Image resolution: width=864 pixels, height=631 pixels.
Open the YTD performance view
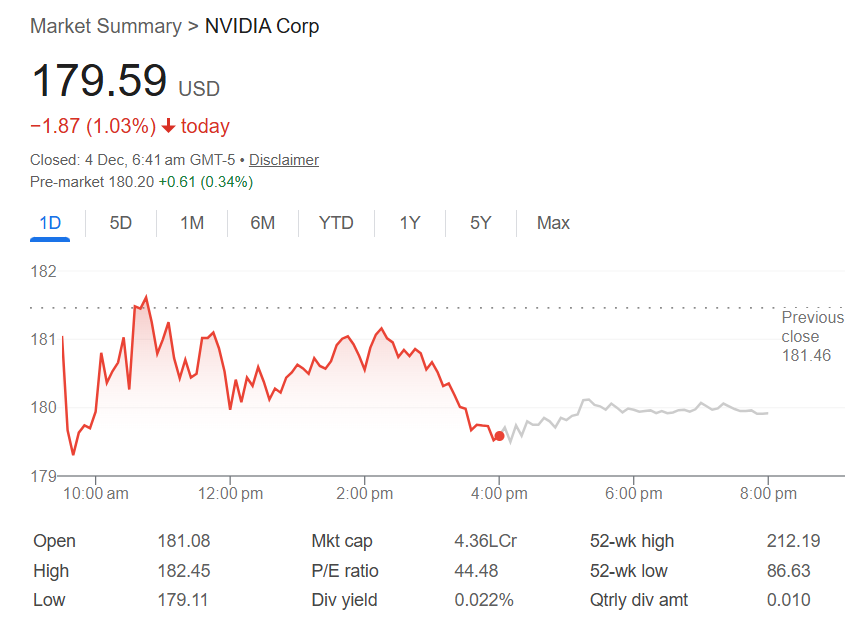tap(336, 223)
